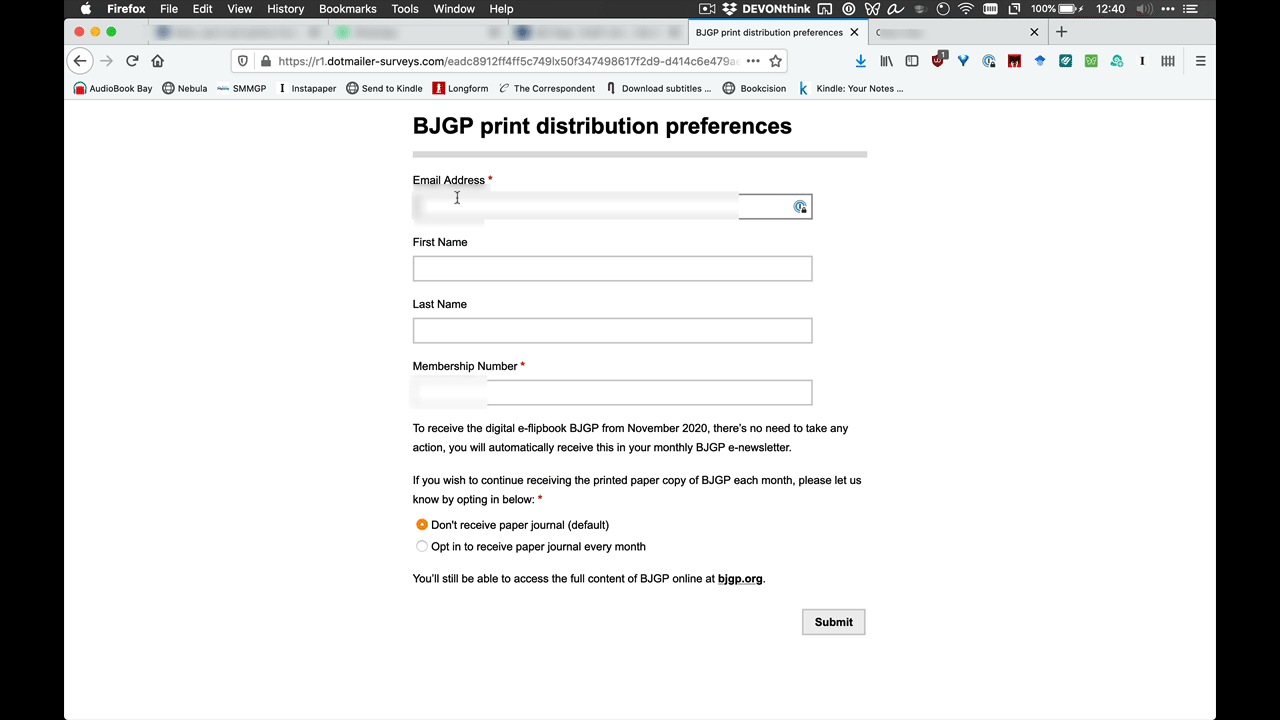1280x720 pixels.
Task: Click the uBlock Origin shield icon
Action: 938,61
